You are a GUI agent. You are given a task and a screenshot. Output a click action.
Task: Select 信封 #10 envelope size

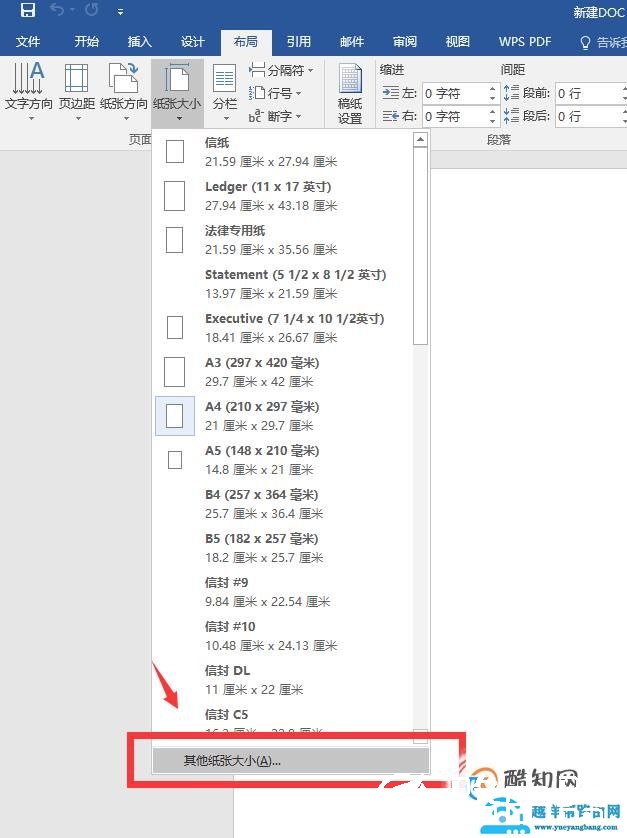pos(282,635)
